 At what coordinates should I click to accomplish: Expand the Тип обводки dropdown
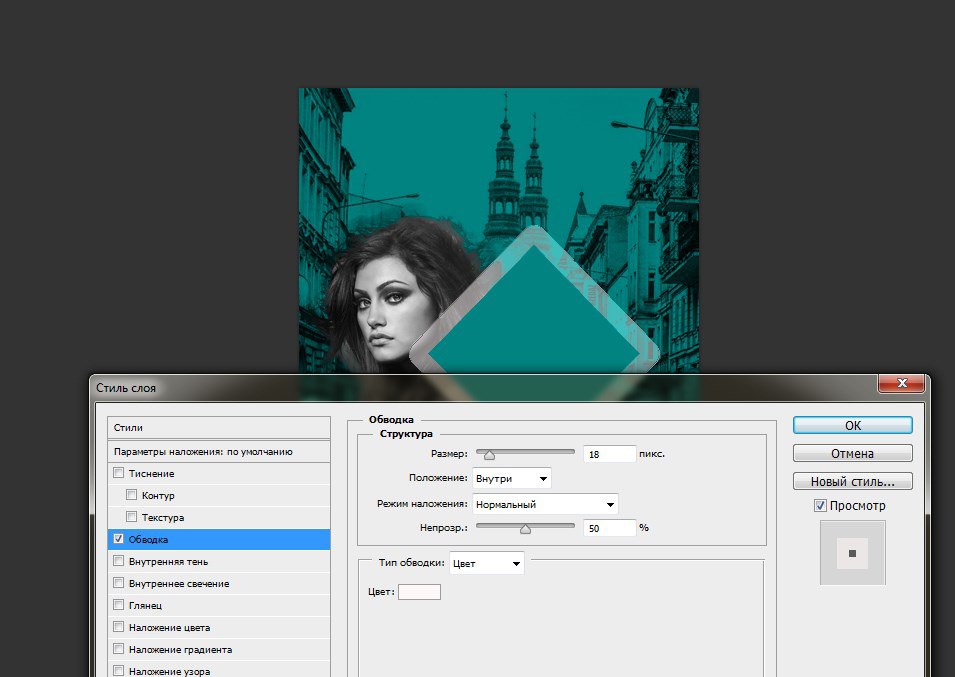coord(486,564)
